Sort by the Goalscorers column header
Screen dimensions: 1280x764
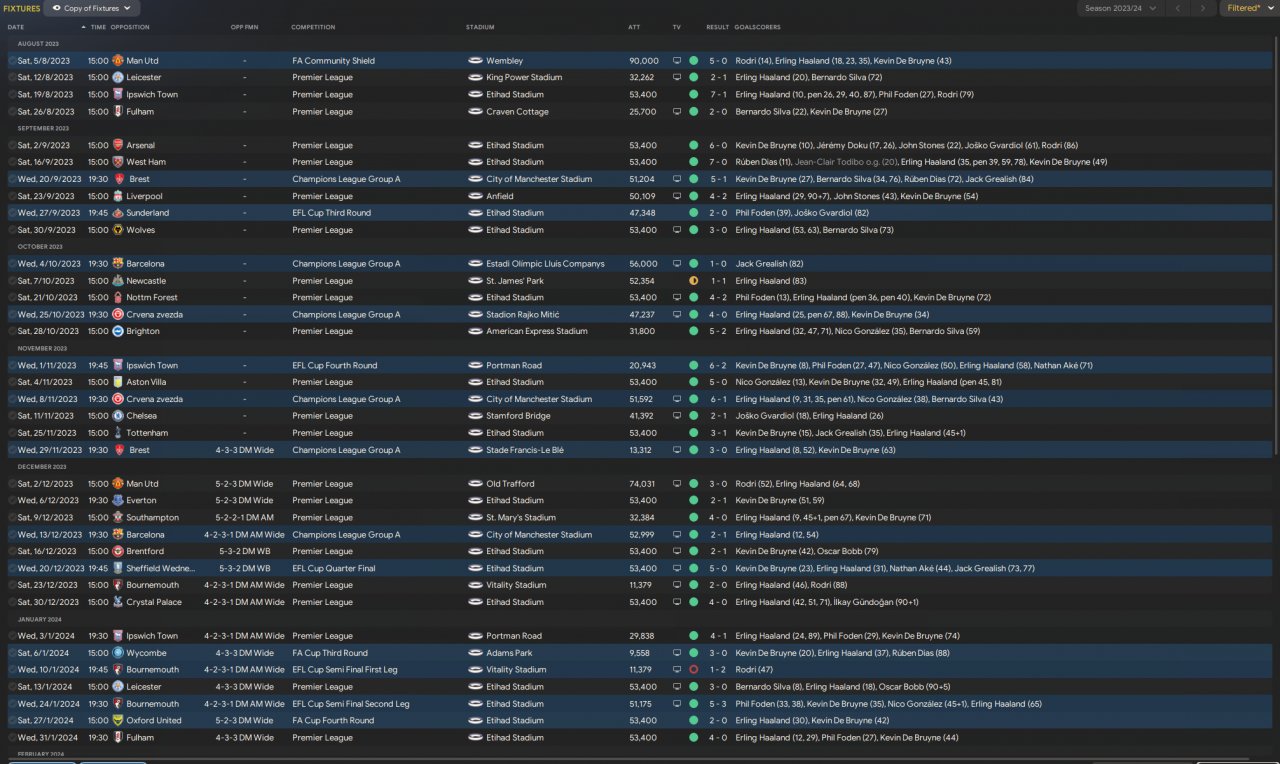757,27
